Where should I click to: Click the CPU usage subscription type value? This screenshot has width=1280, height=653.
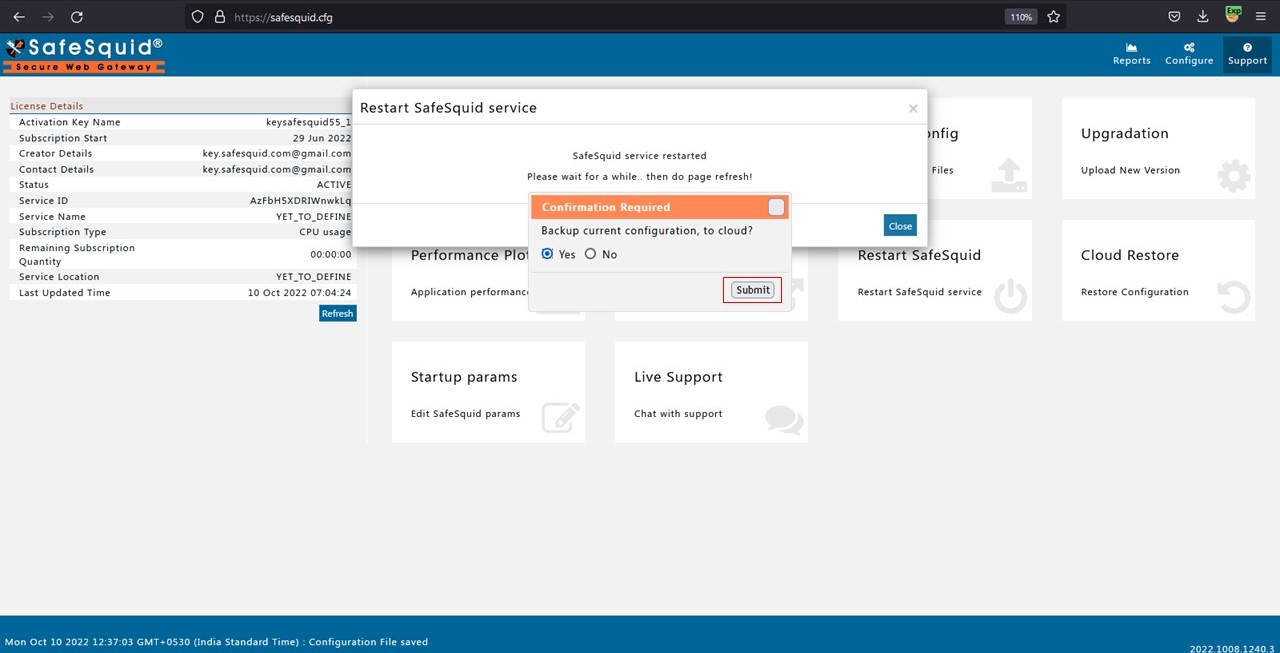[326, 232]
